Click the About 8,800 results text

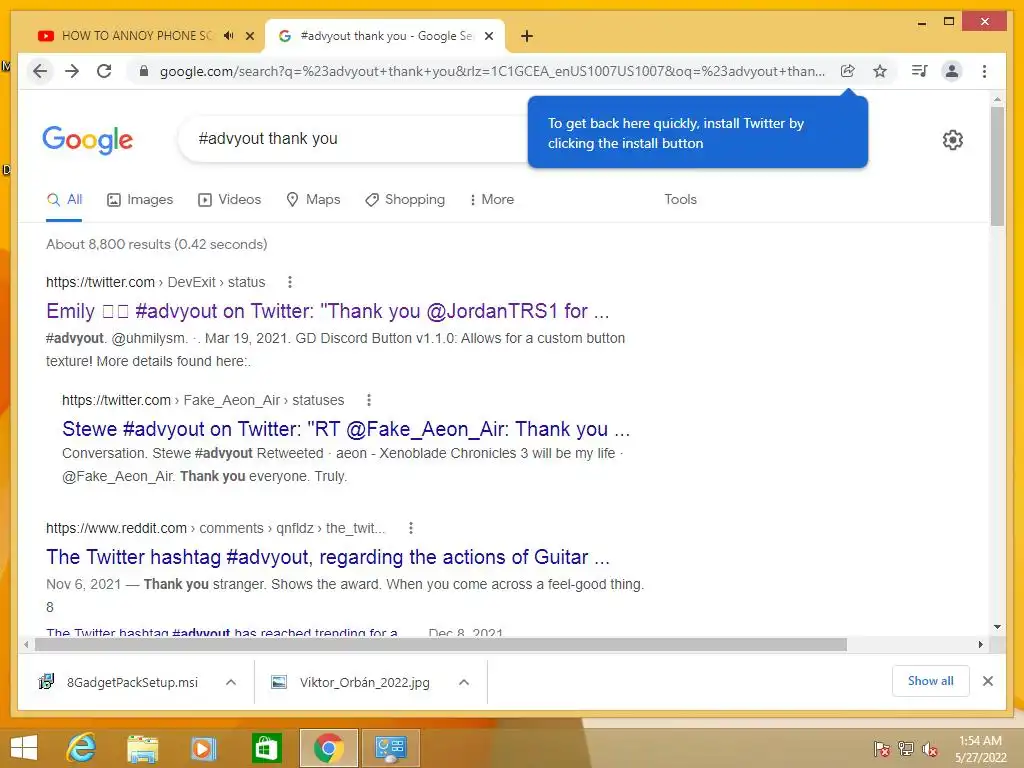tap(156, 244)
